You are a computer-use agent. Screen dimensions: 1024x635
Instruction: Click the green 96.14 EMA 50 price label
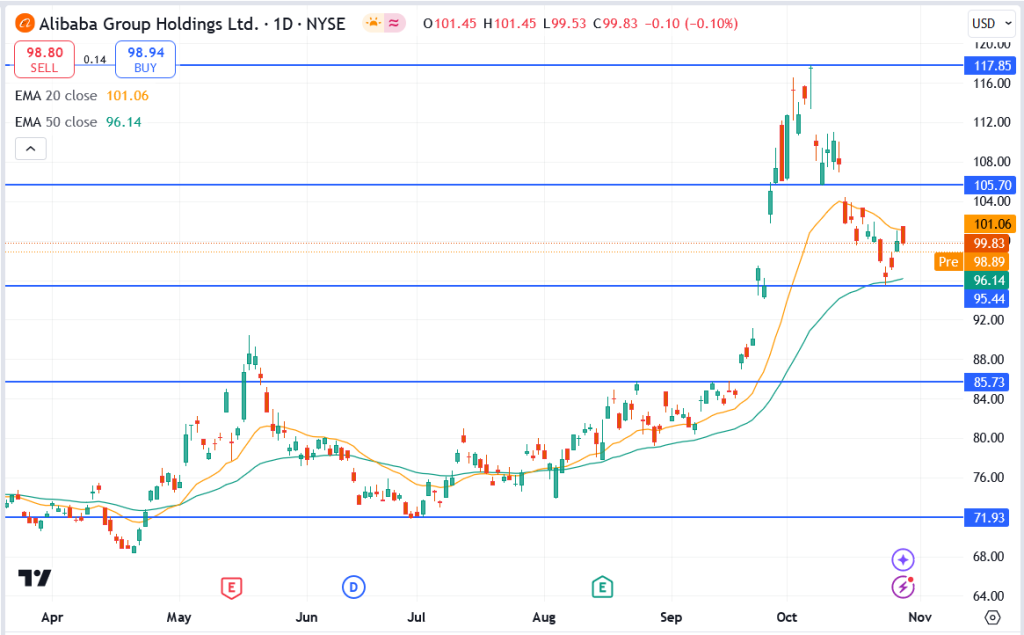click(x=987, y=280)
